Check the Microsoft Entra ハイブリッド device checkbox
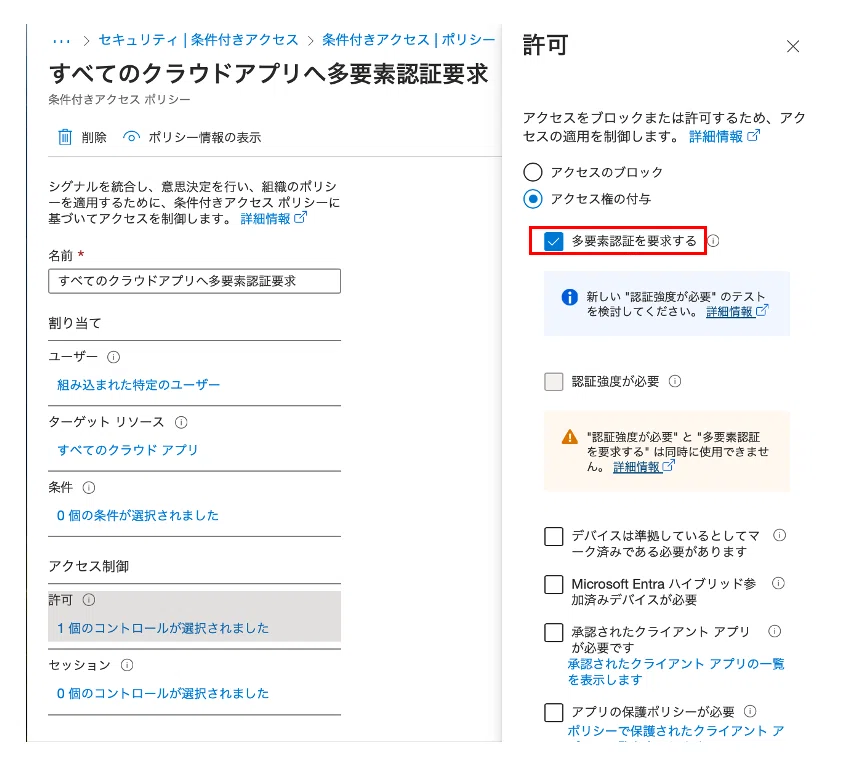 click(x=554, y=585)
